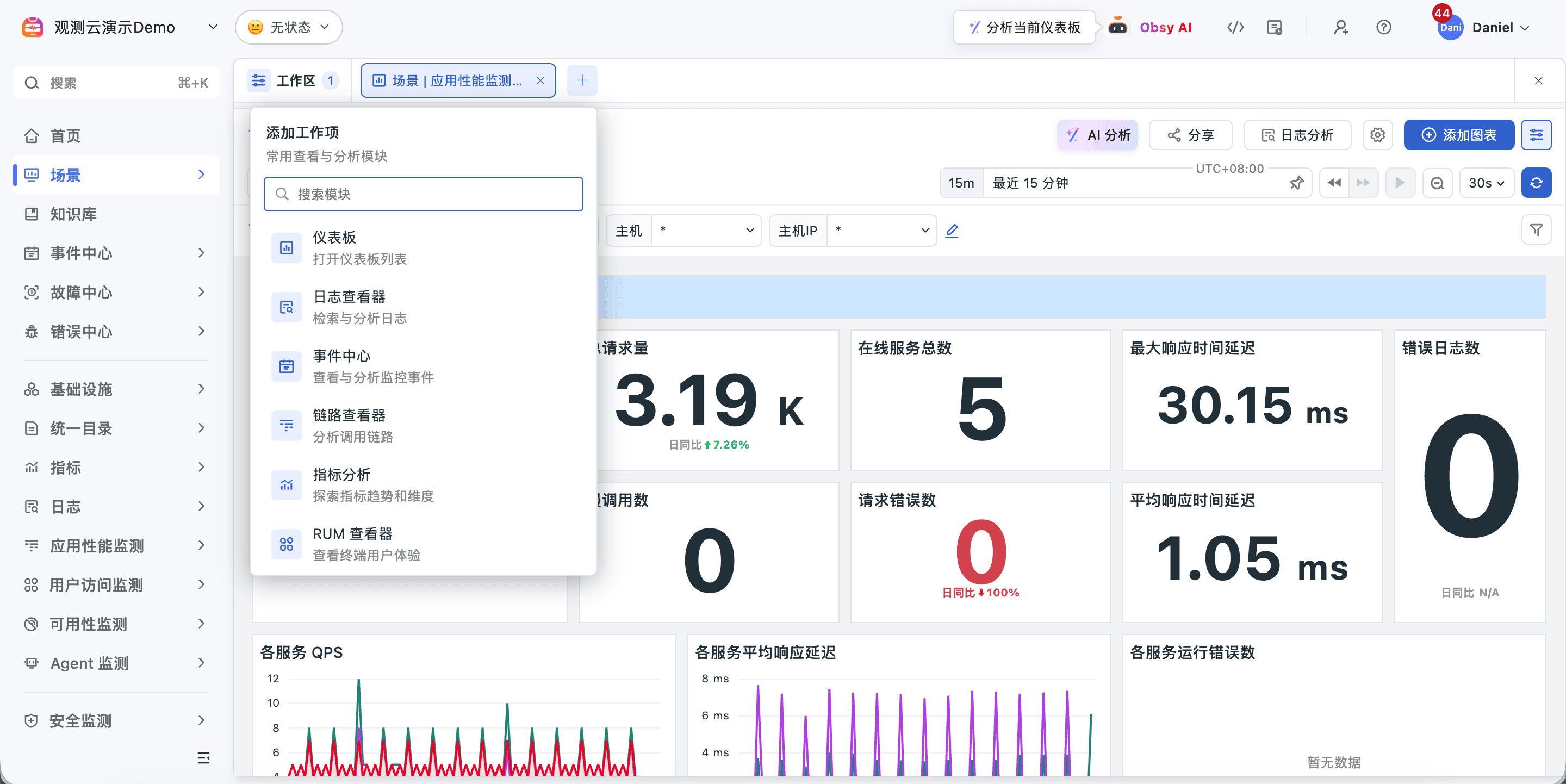
Task: Open the 30s refresh interval dropdown
Action: pyautogui.click(x=1487, y=183)
